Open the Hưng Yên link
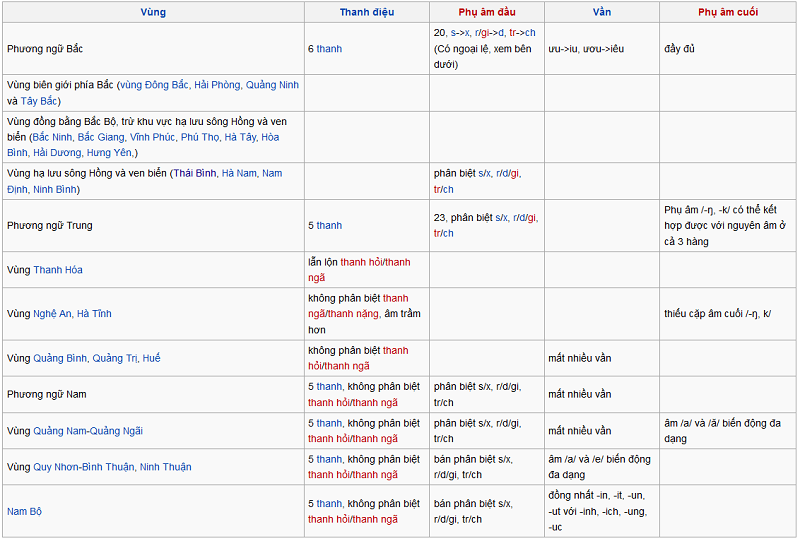The height and width of the screenshot is (541, 800). (109, 153)
